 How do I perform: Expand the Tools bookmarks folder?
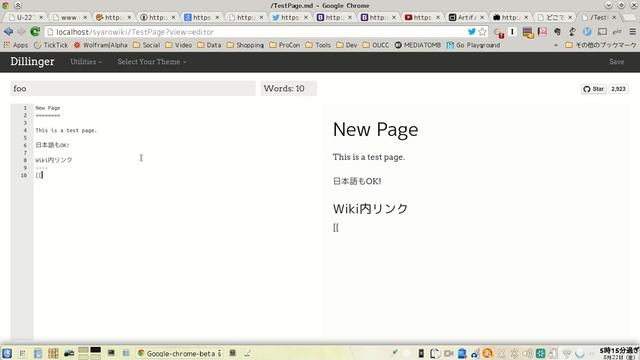pos(318,45)
